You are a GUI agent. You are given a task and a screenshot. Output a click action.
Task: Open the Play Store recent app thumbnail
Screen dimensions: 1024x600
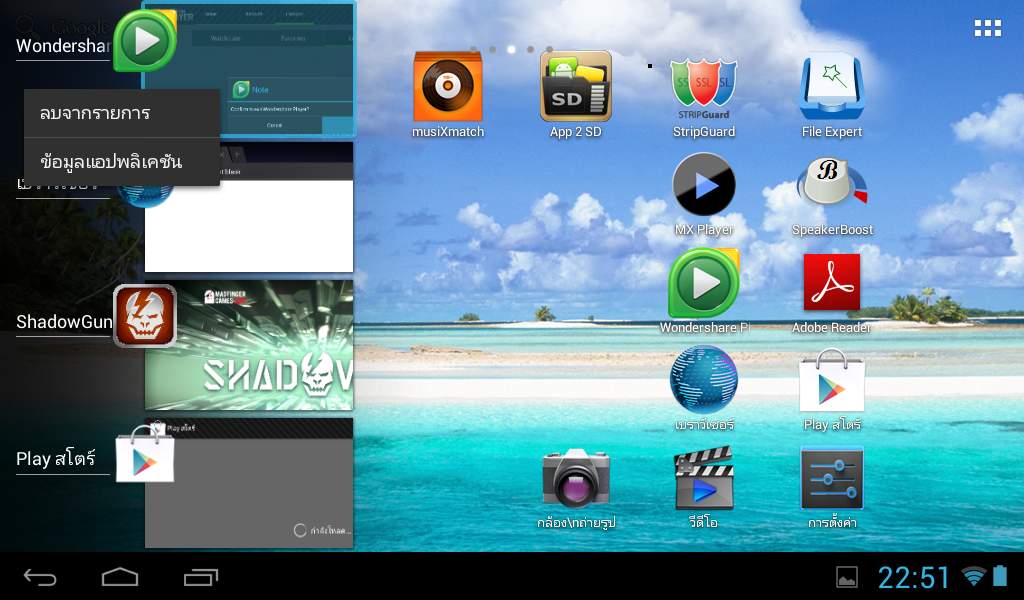(249, 483)
